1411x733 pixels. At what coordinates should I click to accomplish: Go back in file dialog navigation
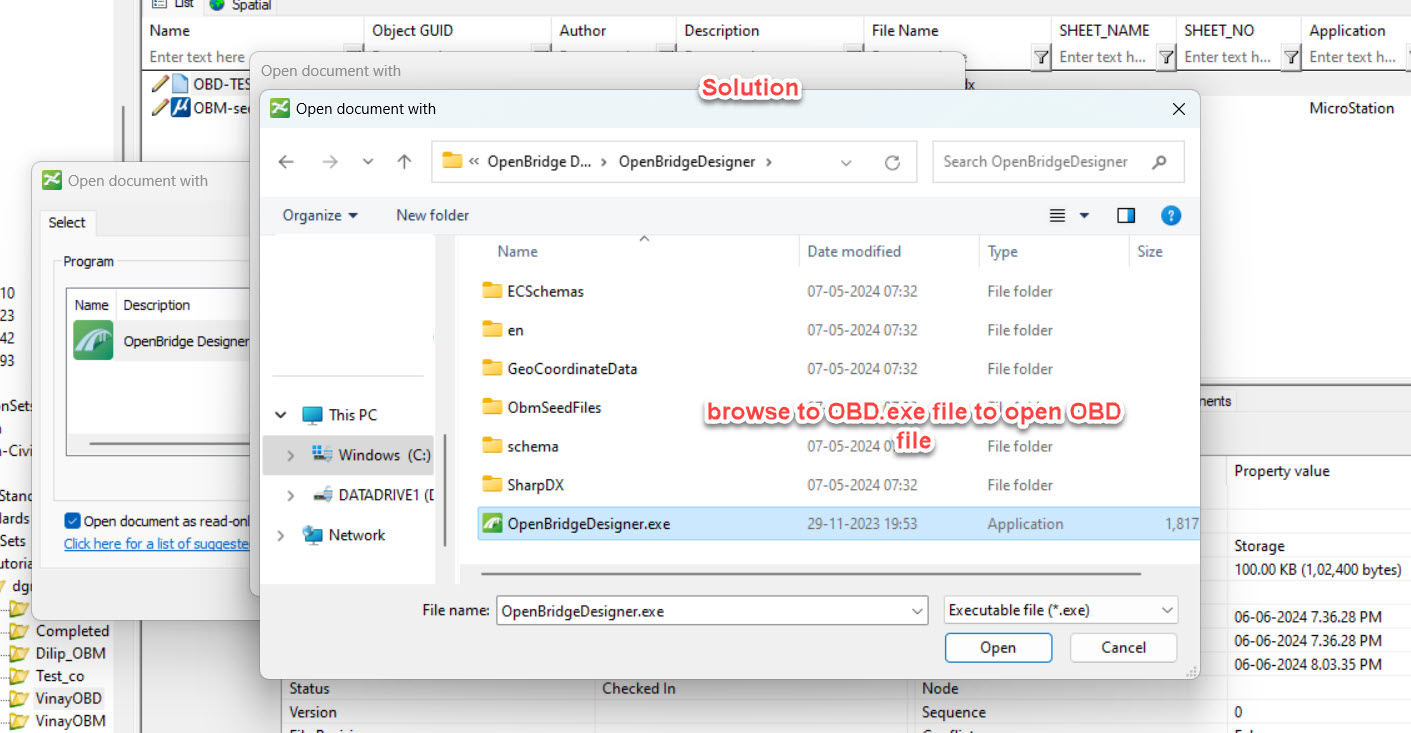(286, 162)
